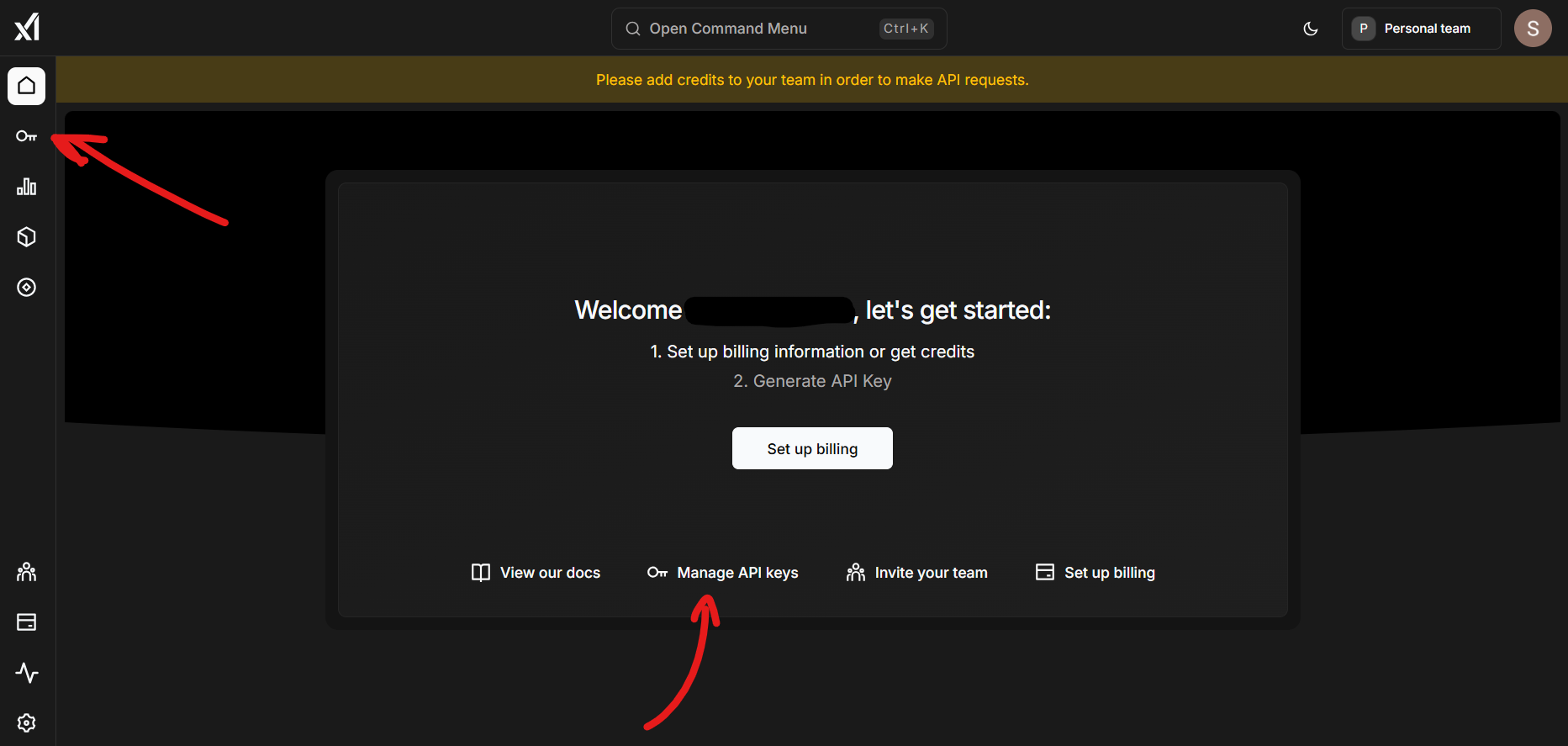Image resolution: width=1568 pixels, height=746 pixels.
Task: Expand the Personal team switcher
Action: pyautogui.click(x=1421, y=29)
